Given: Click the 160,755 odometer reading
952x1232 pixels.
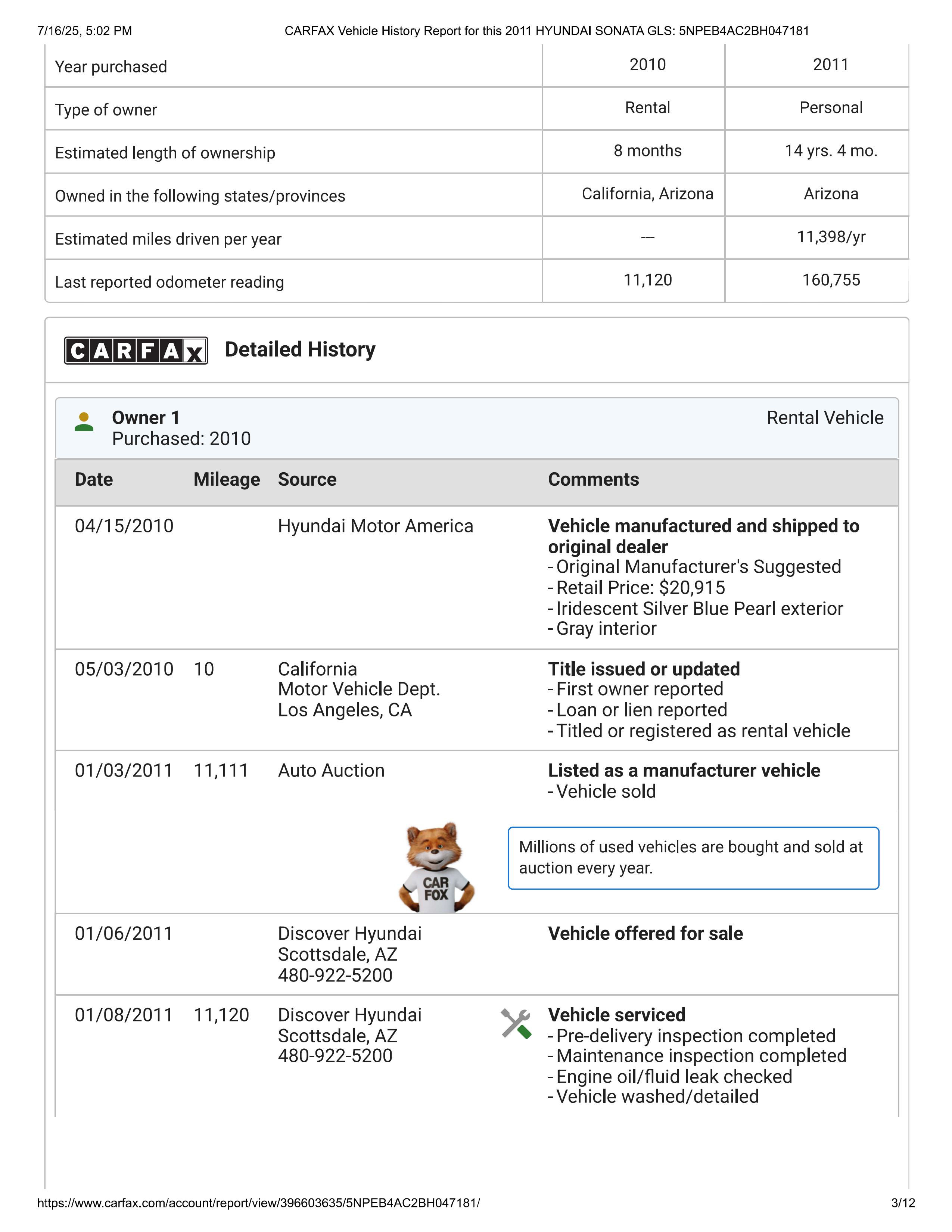Looking at the screenshot, I should coord(831,280).
